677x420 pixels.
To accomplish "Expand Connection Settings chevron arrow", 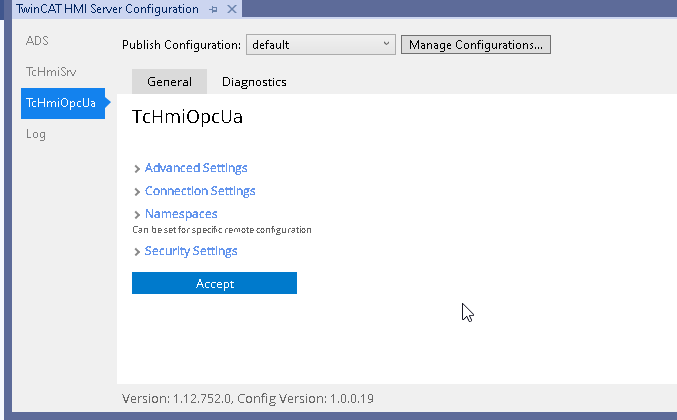I will 137,192.
